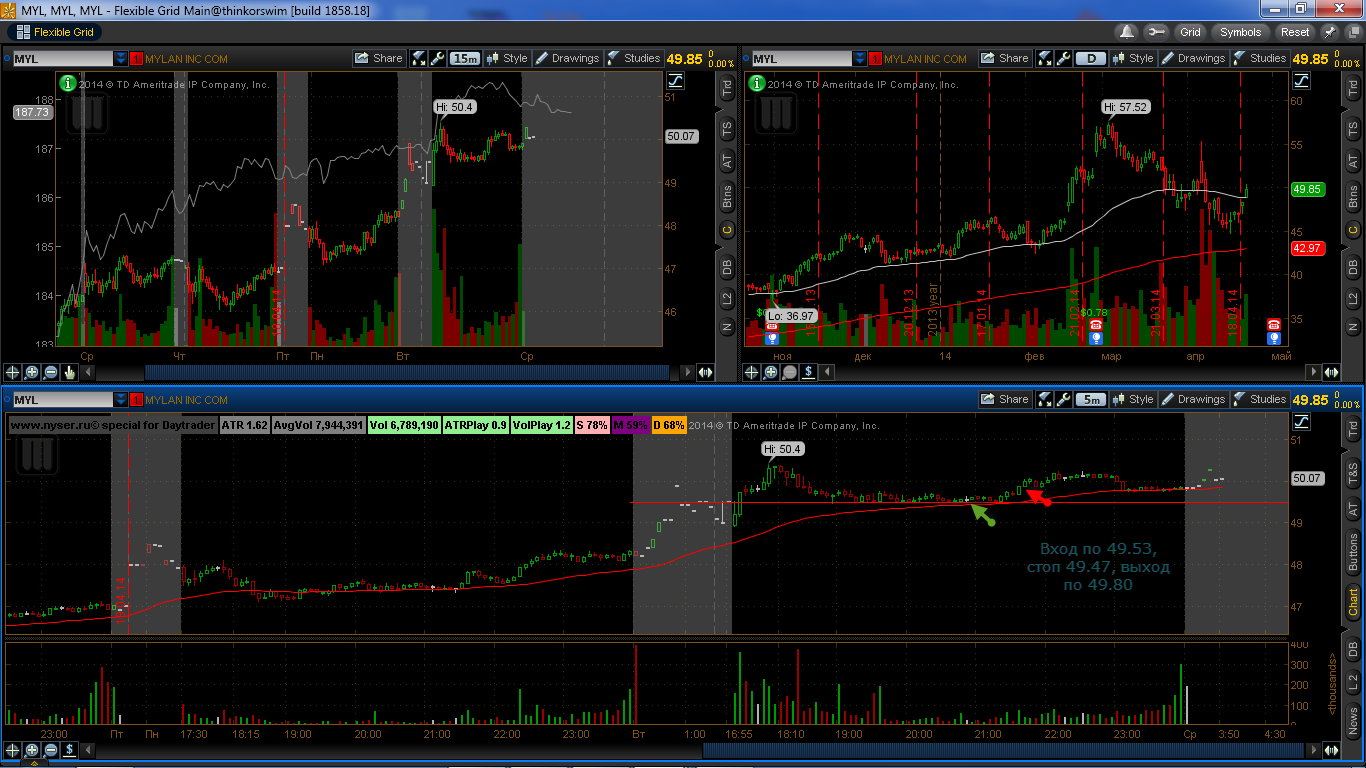Click the maximize-cell arrows icon on daily chart
Viewport: 1366px width, 768px height.
pyautogui.click(x=1045, y=58)
